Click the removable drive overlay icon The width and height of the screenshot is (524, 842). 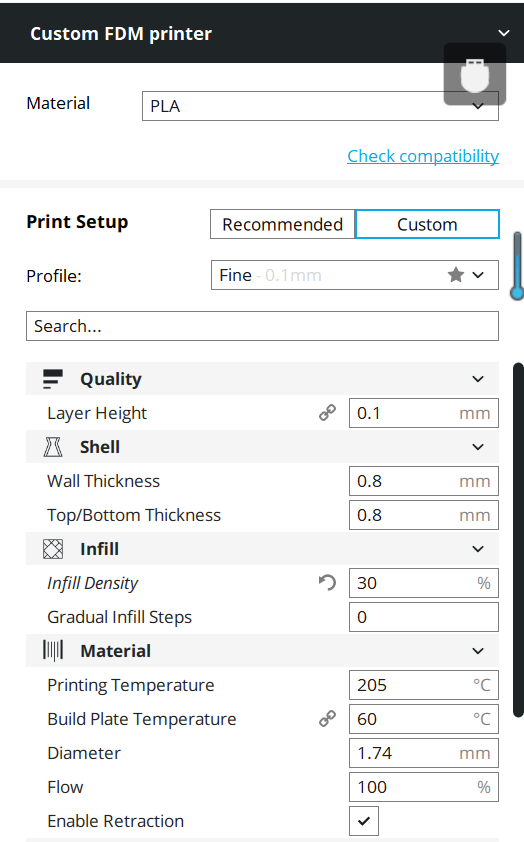[475, 74]
